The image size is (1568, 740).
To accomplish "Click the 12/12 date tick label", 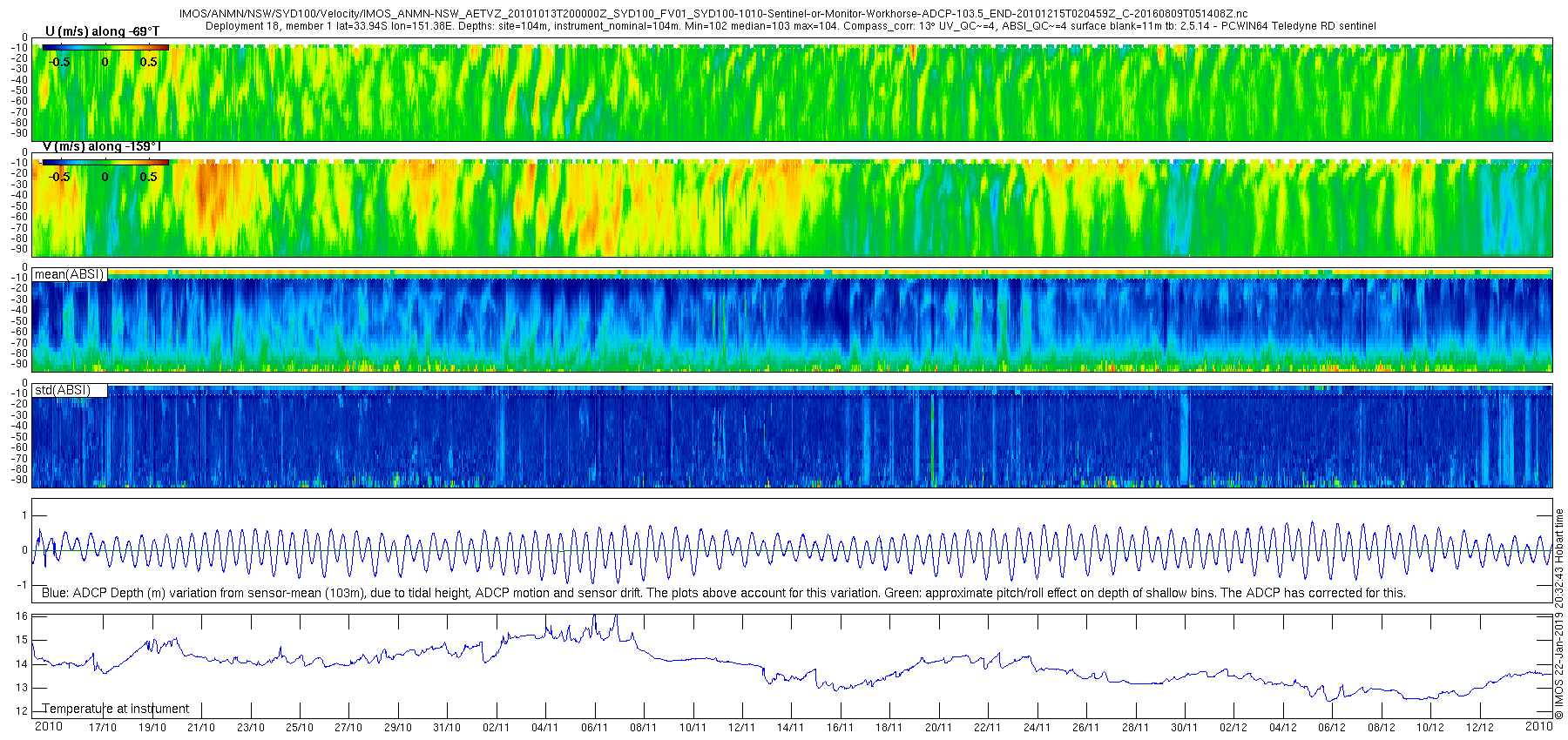I will pos(1479,727).
